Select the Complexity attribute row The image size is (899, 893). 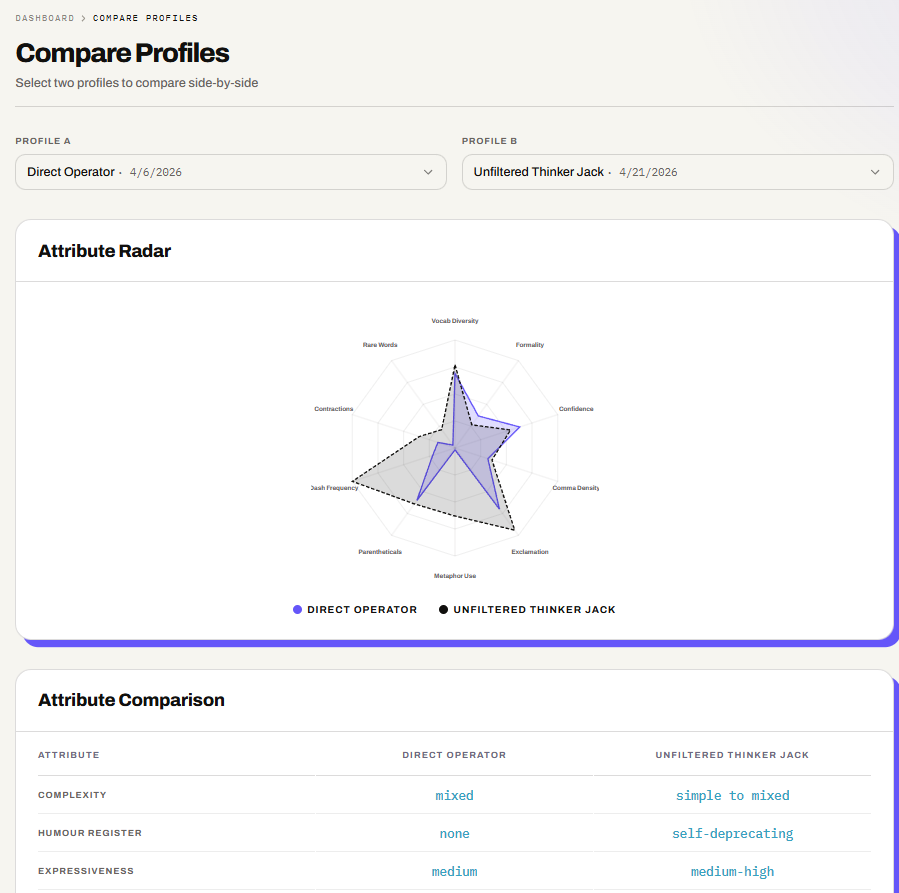(x=454, y=795)
